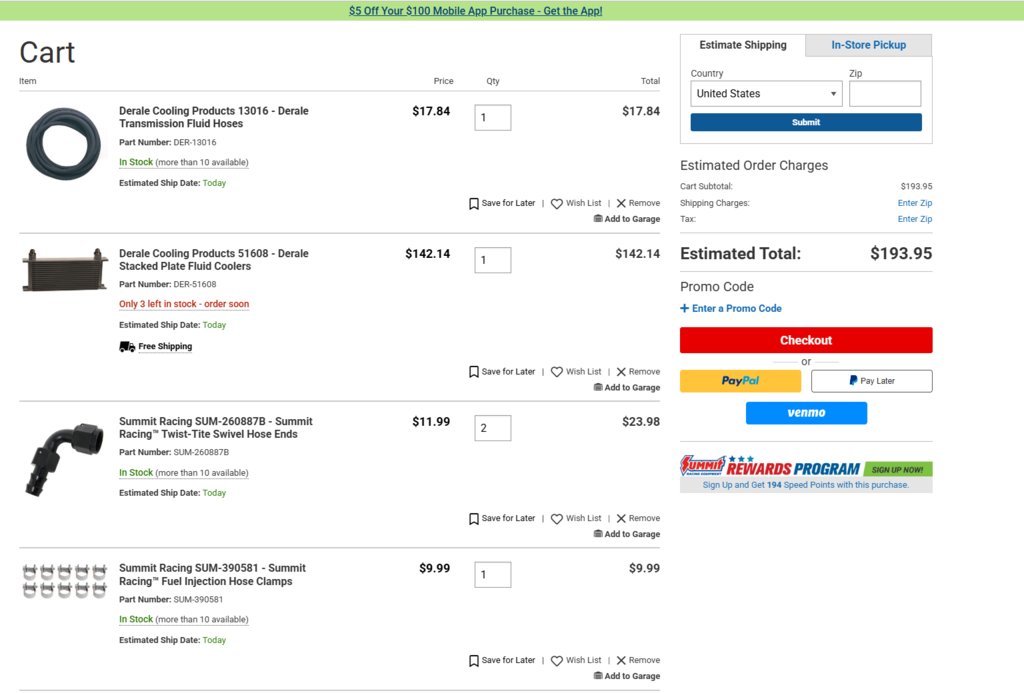The width and height of the screenshot is (1024, 693).
Task: Switch to the In-Store Pickup tab
Action: point(868,45)
